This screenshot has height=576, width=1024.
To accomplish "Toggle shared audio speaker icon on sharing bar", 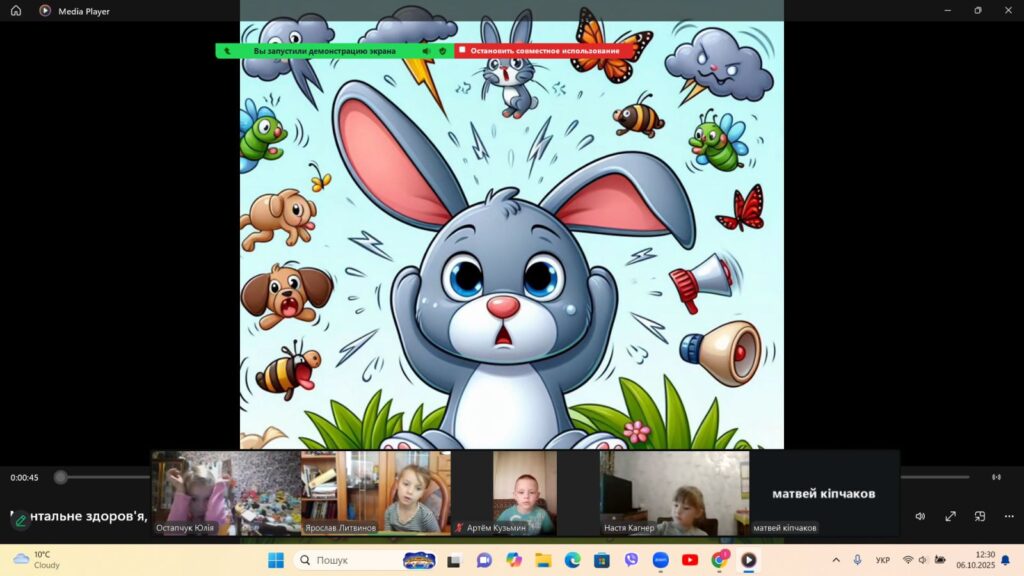I will pos(427,50).
